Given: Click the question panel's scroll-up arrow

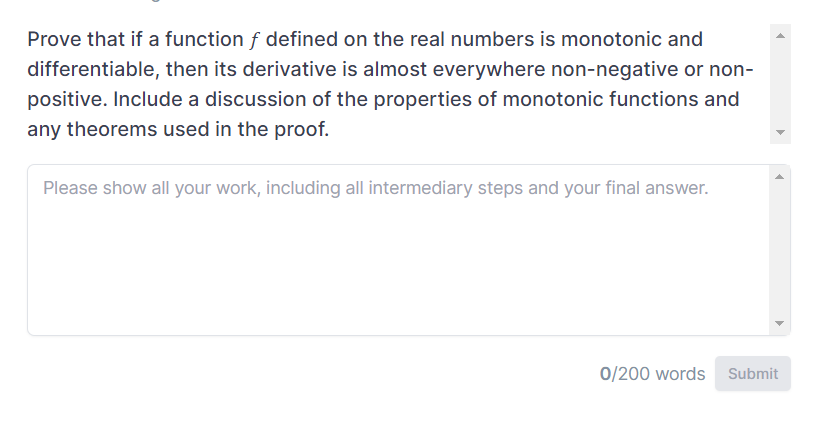Looking at the screenshot, I should [781, 36].
